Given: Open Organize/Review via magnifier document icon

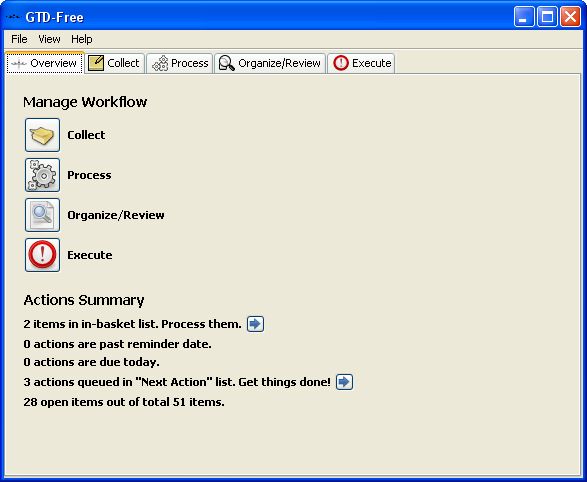Looking at the screenshot, I should coord(42,215).
